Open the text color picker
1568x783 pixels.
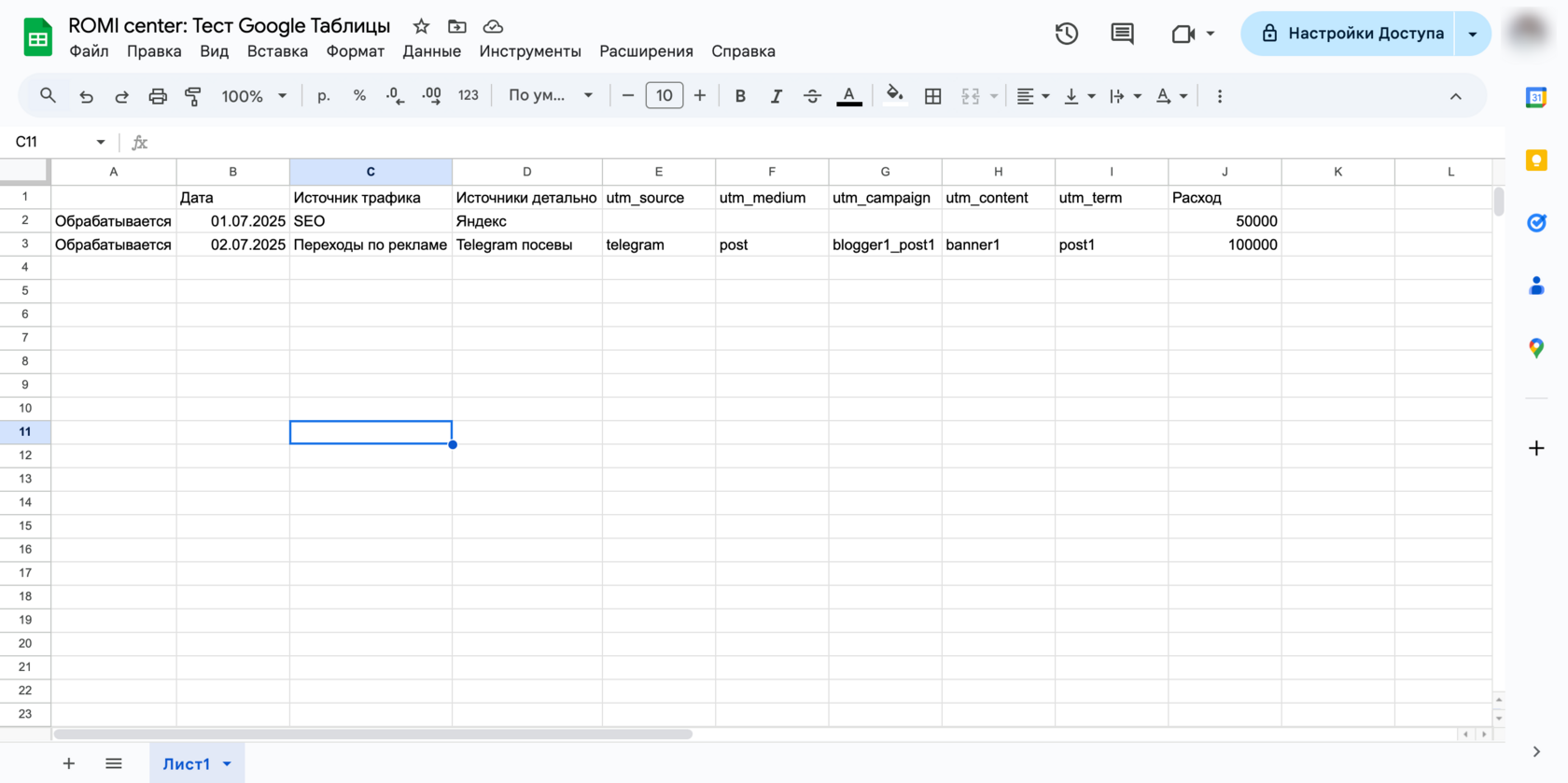[x=849, y=95]
